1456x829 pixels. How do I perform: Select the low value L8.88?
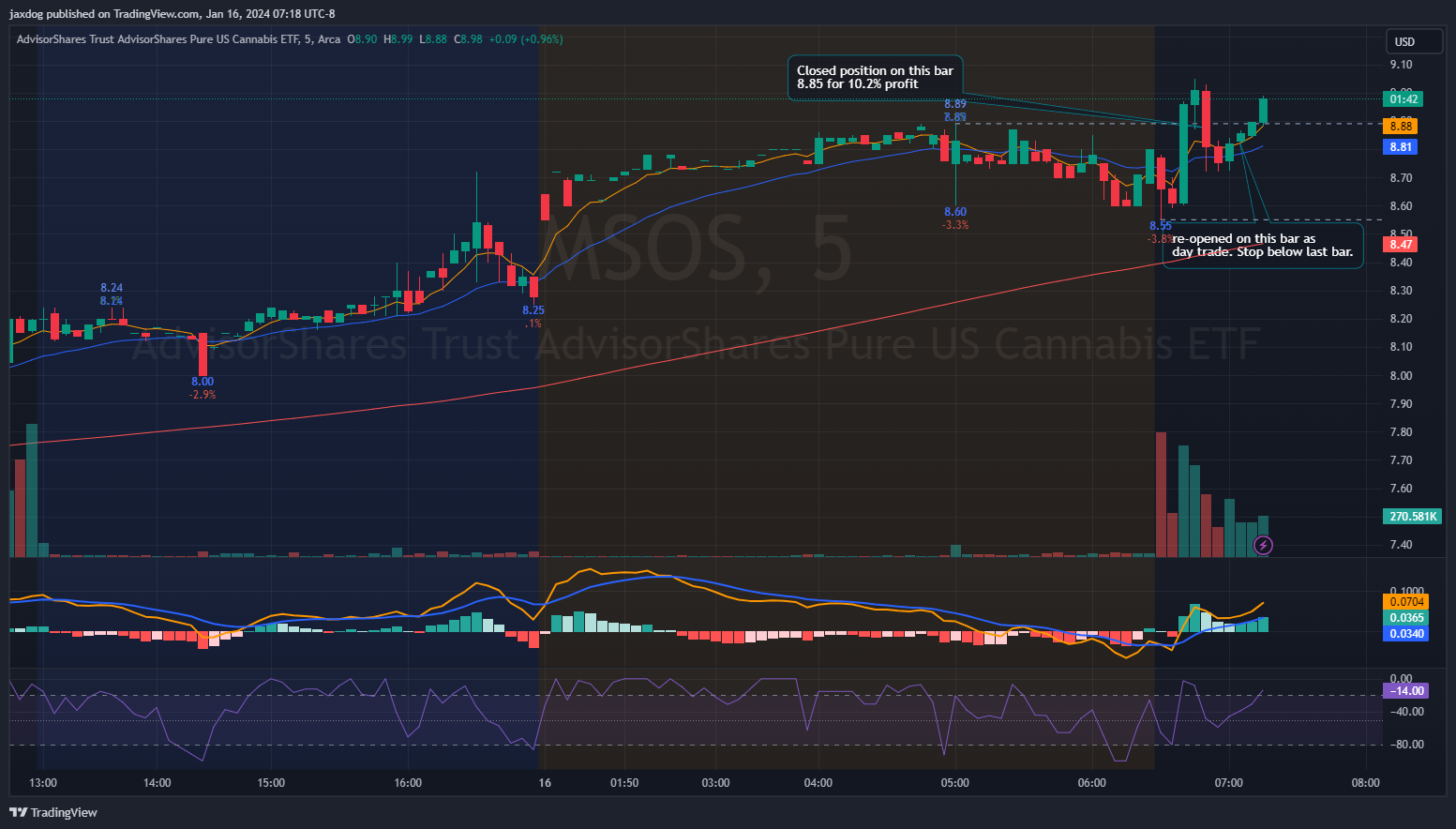pyautogui.click(x=433, y=39)
